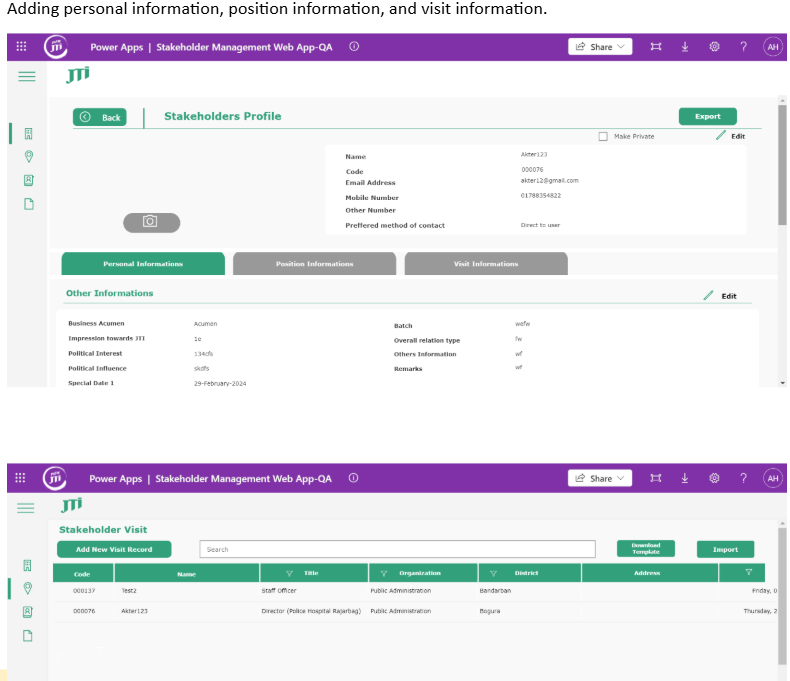Click the visit Search input field
Image resolution: width=790 pixels, height=681 pixels.
(398, 549)
